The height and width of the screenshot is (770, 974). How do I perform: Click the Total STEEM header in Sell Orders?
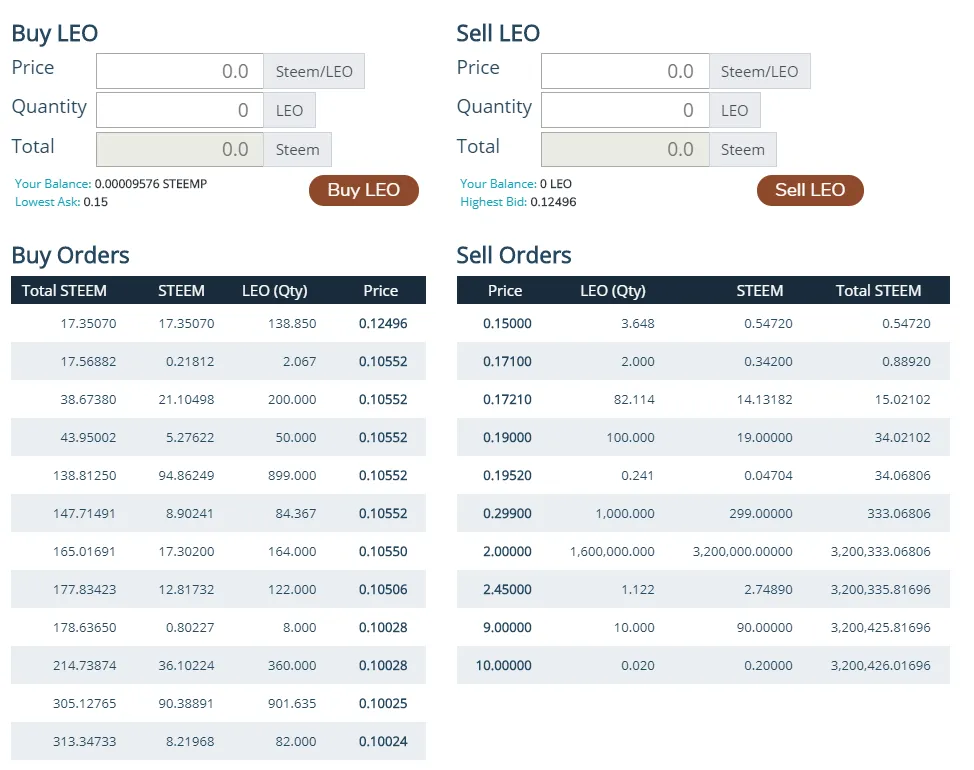coord(878,291)
